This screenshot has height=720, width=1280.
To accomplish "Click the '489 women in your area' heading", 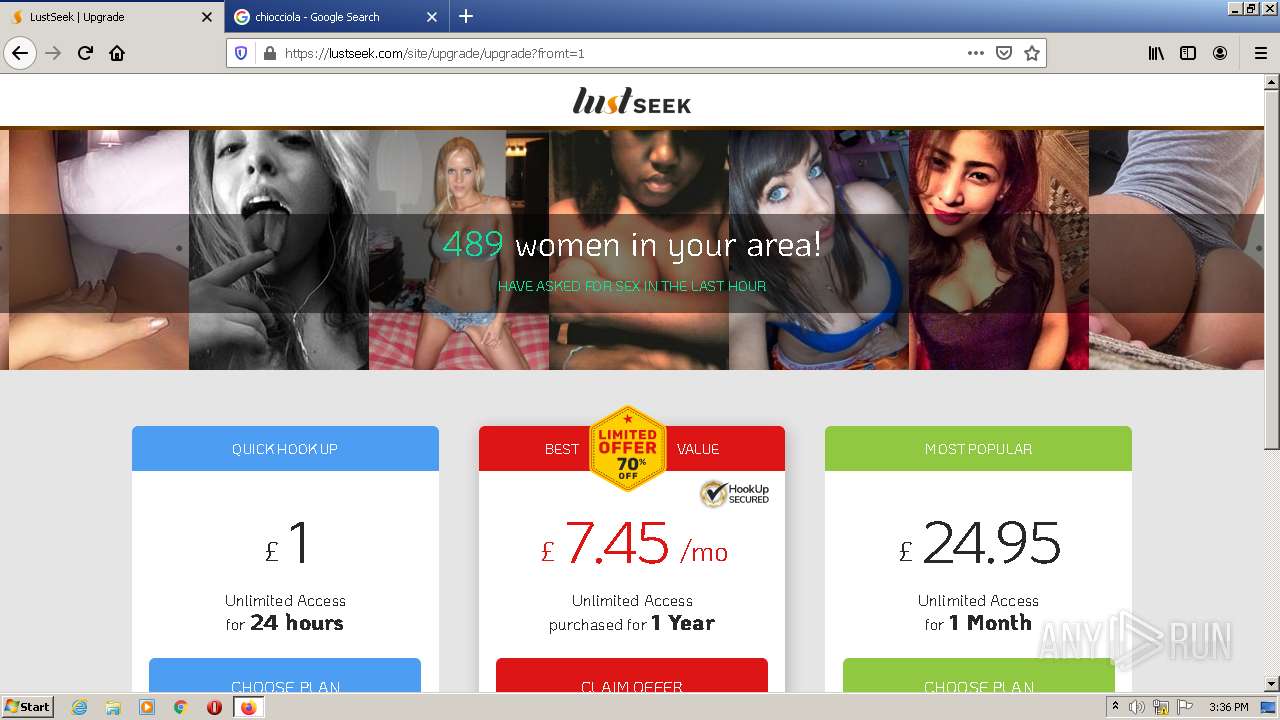I will (632, 245).
